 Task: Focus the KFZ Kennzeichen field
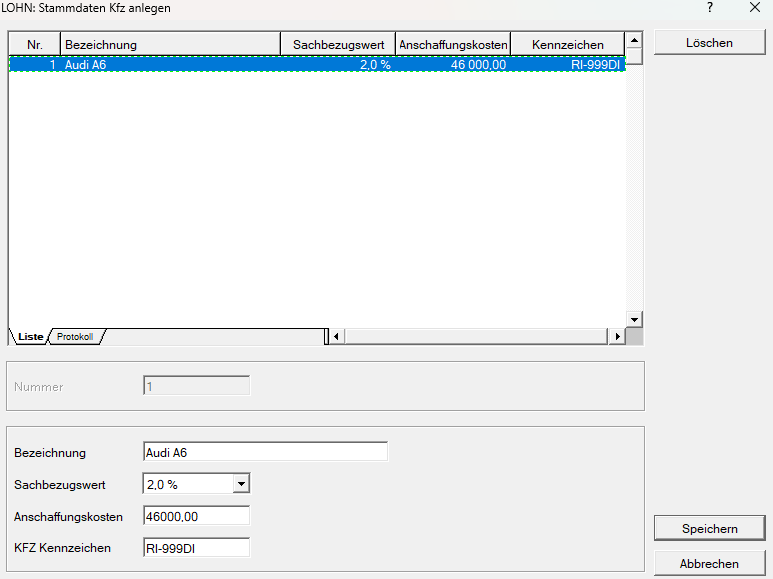tap(196, 547)
